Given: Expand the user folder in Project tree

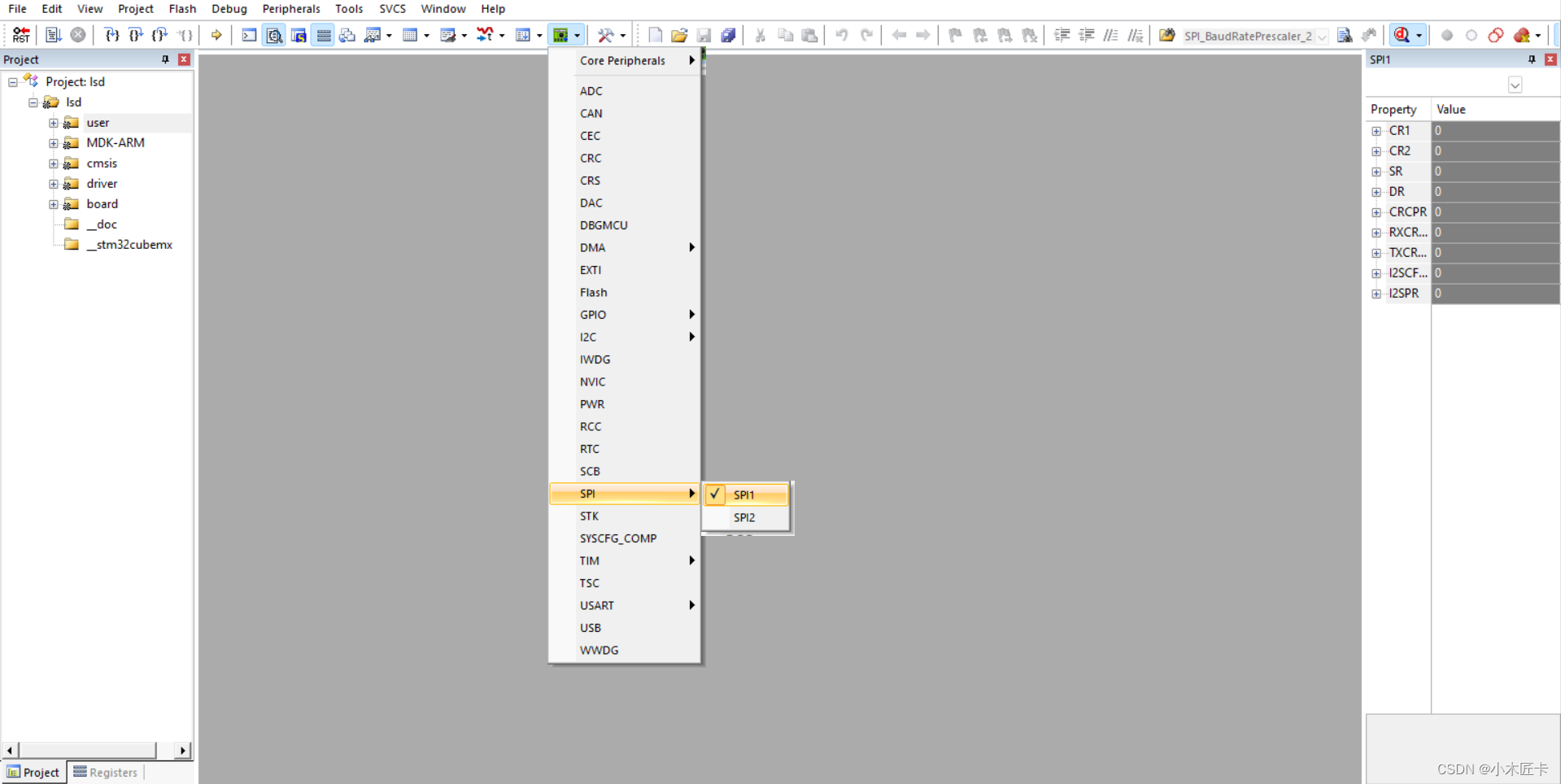Looking at the screenshot, I should 54,123.
